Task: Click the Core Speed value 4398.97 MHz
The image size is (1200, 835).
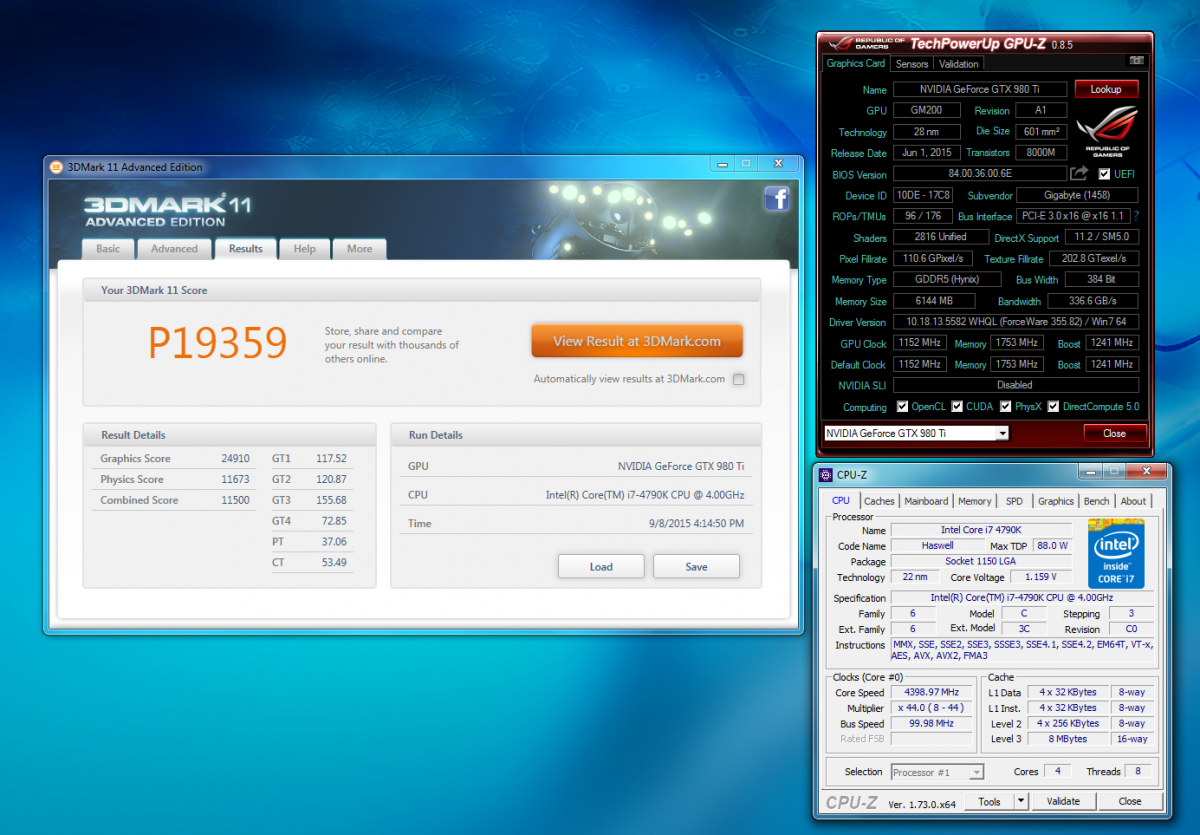Action: point(932,692)
